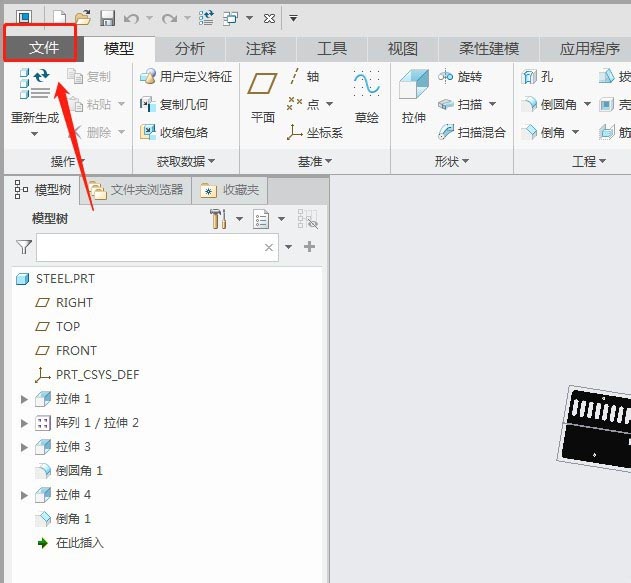Viewport: 631px width, 583px height.
Task: Select the 旋转 revolve tool
Action: pos(460,76)
